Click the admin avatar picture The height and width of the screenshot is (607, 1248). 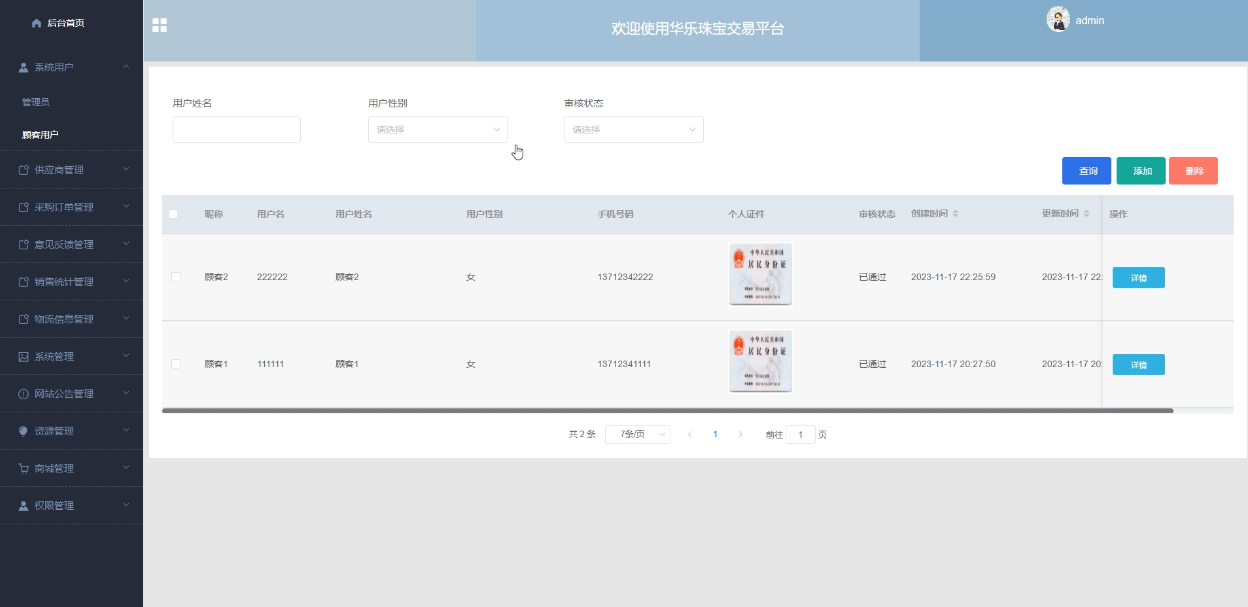(x=1058, y=19)
